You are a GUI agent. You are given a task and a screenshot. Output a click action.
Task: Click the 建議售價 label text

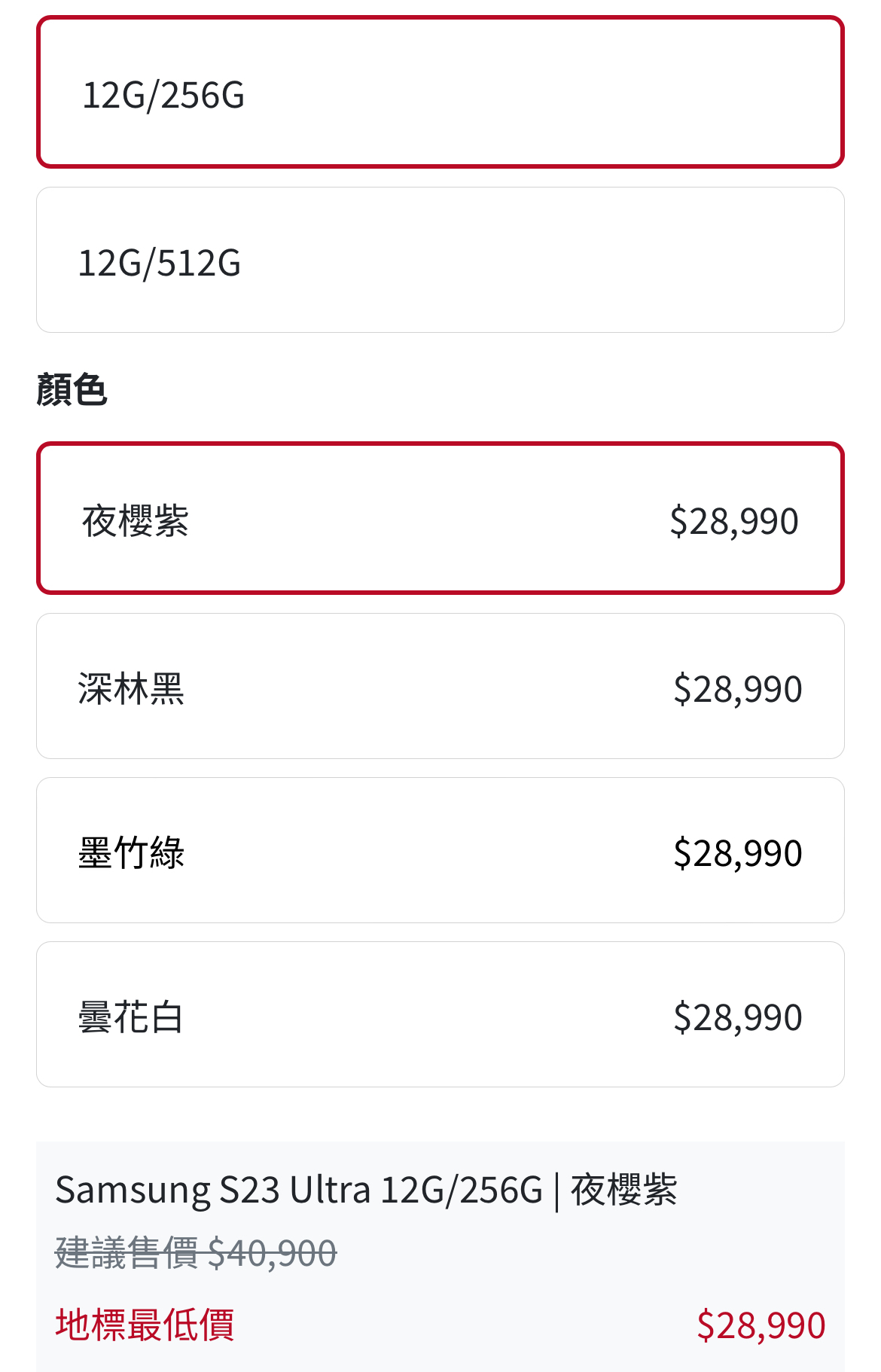click(127, 1254)
